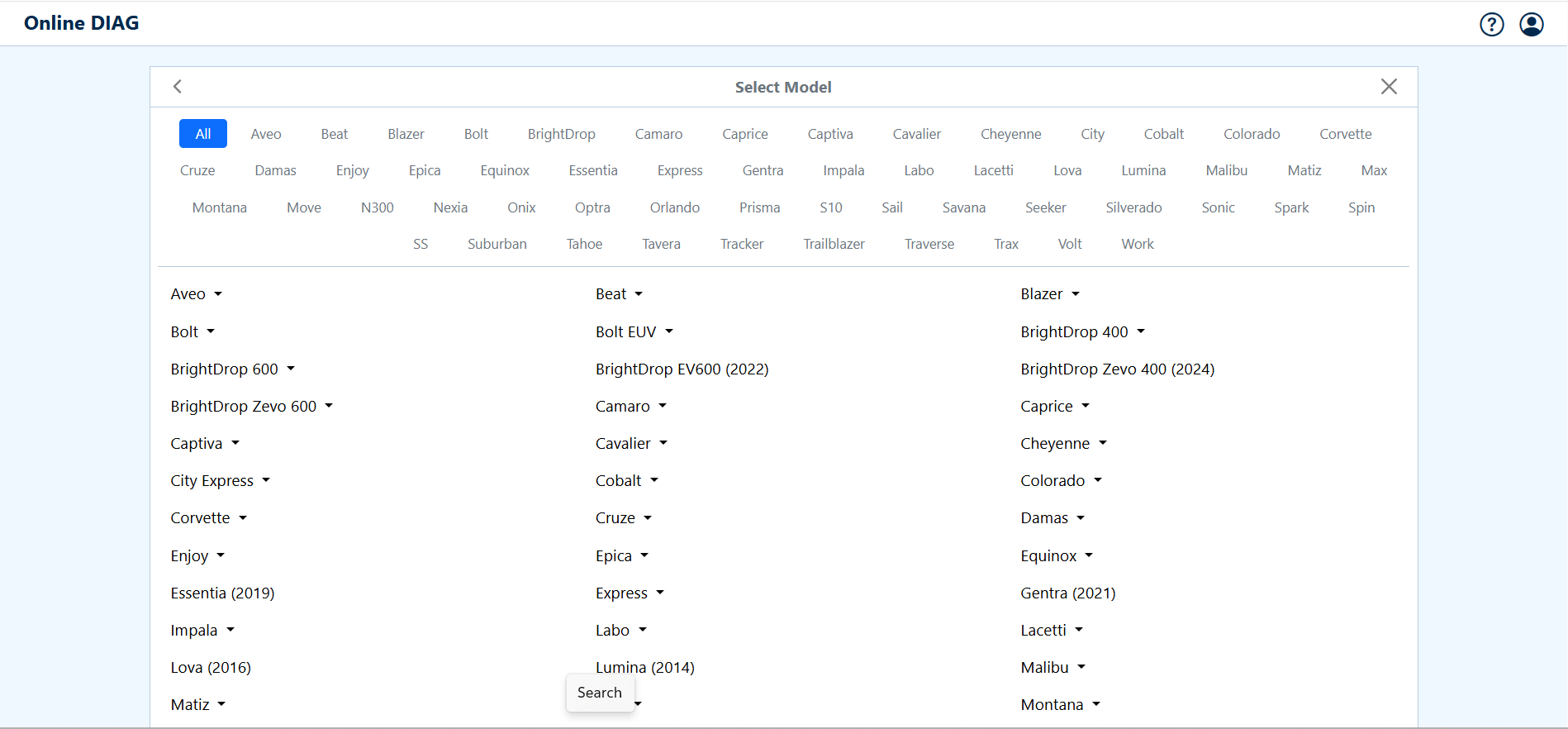Open the Labo model list dropdown
Image resolution: width=1568 pixels, height=729 pixels.
(621, 630)
